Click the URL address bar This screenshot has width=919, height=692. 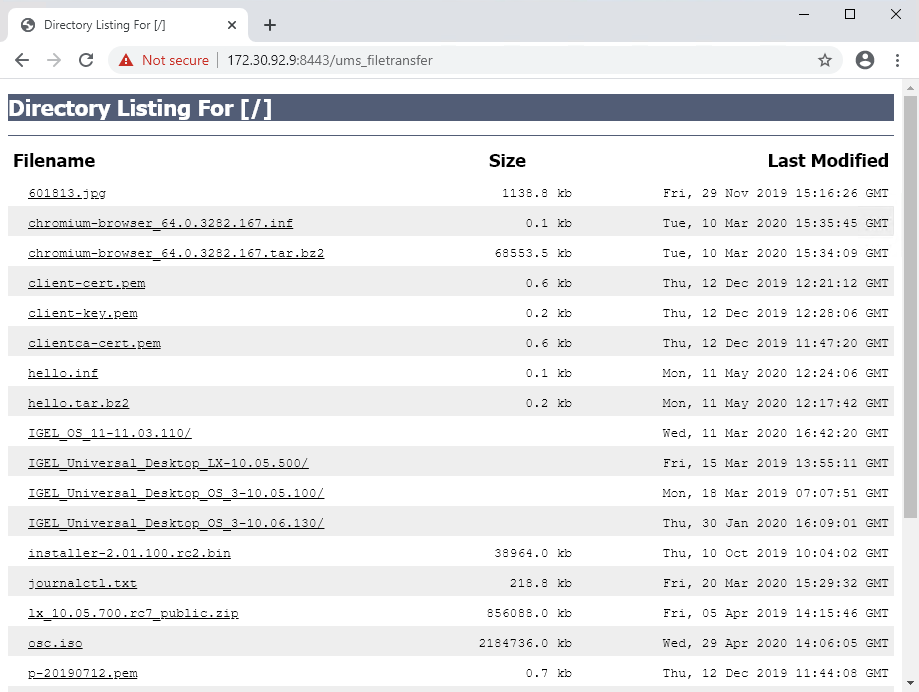click(x=500, y=60)
